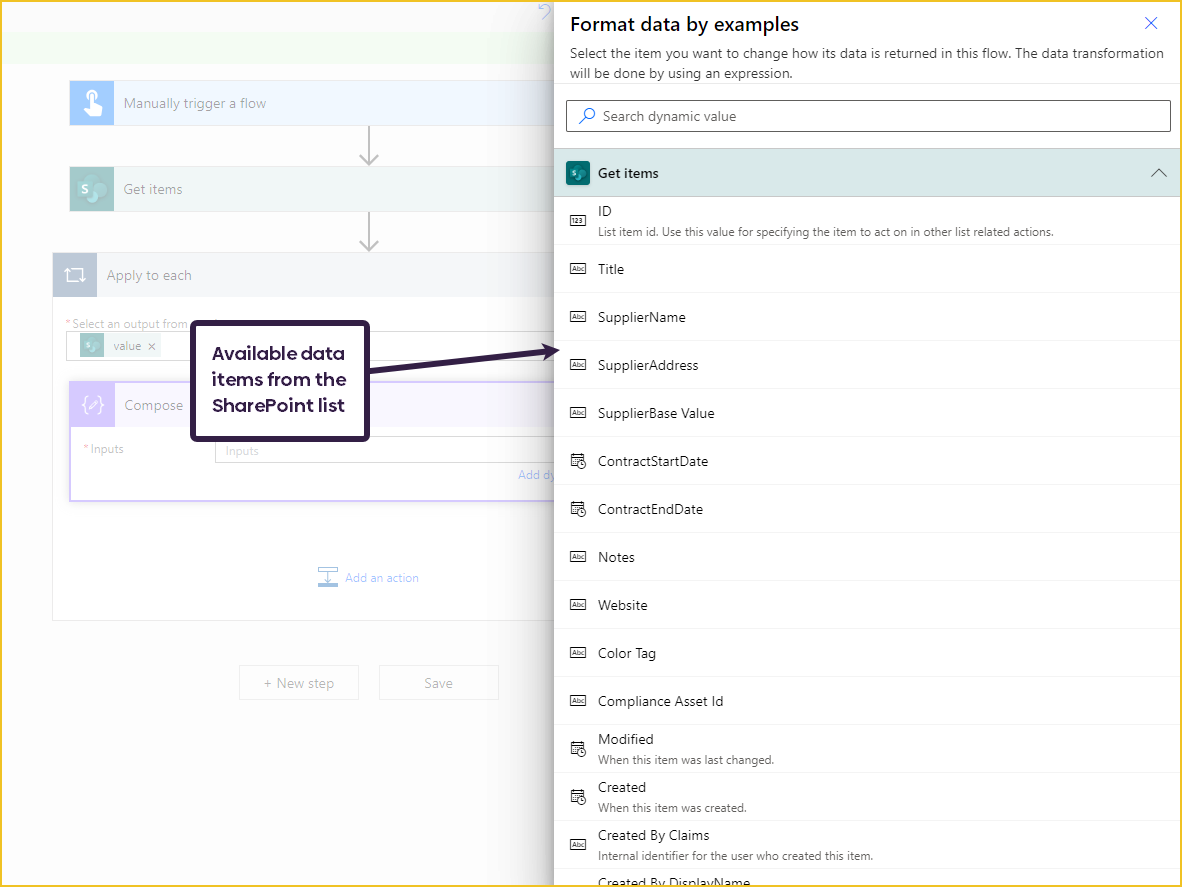
Task: Click the SupplierBase Value field icon
Action: [578, 413]
